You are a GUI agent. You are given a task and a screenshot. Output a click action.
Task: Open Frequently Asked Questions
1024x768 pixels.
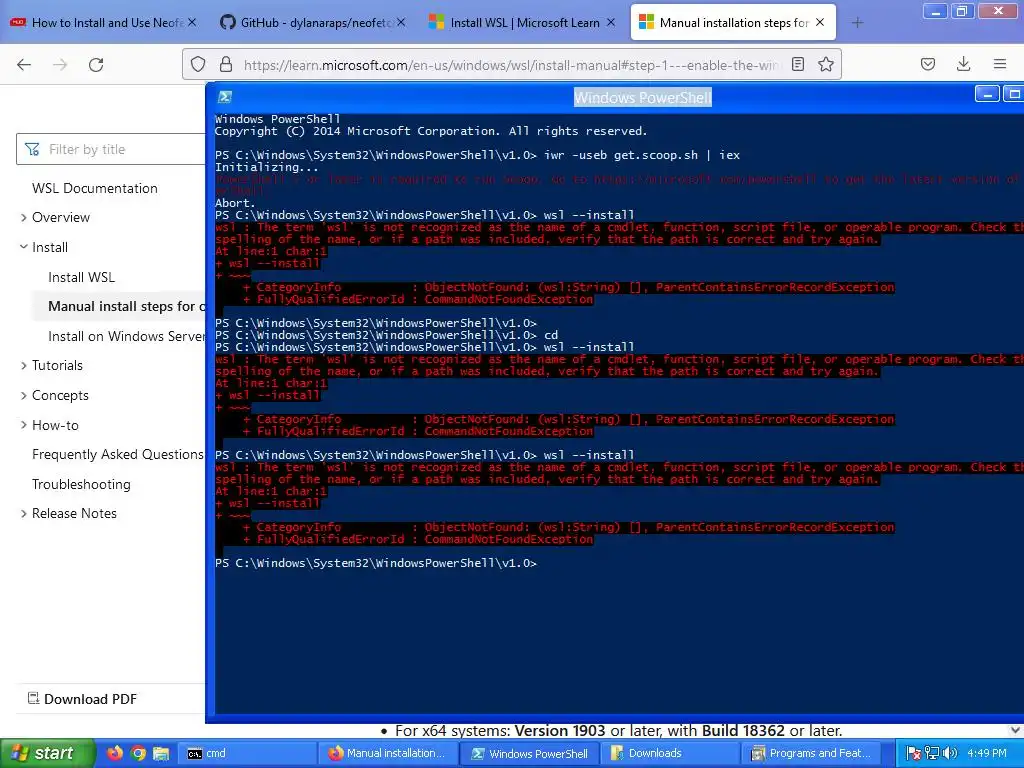118,454
